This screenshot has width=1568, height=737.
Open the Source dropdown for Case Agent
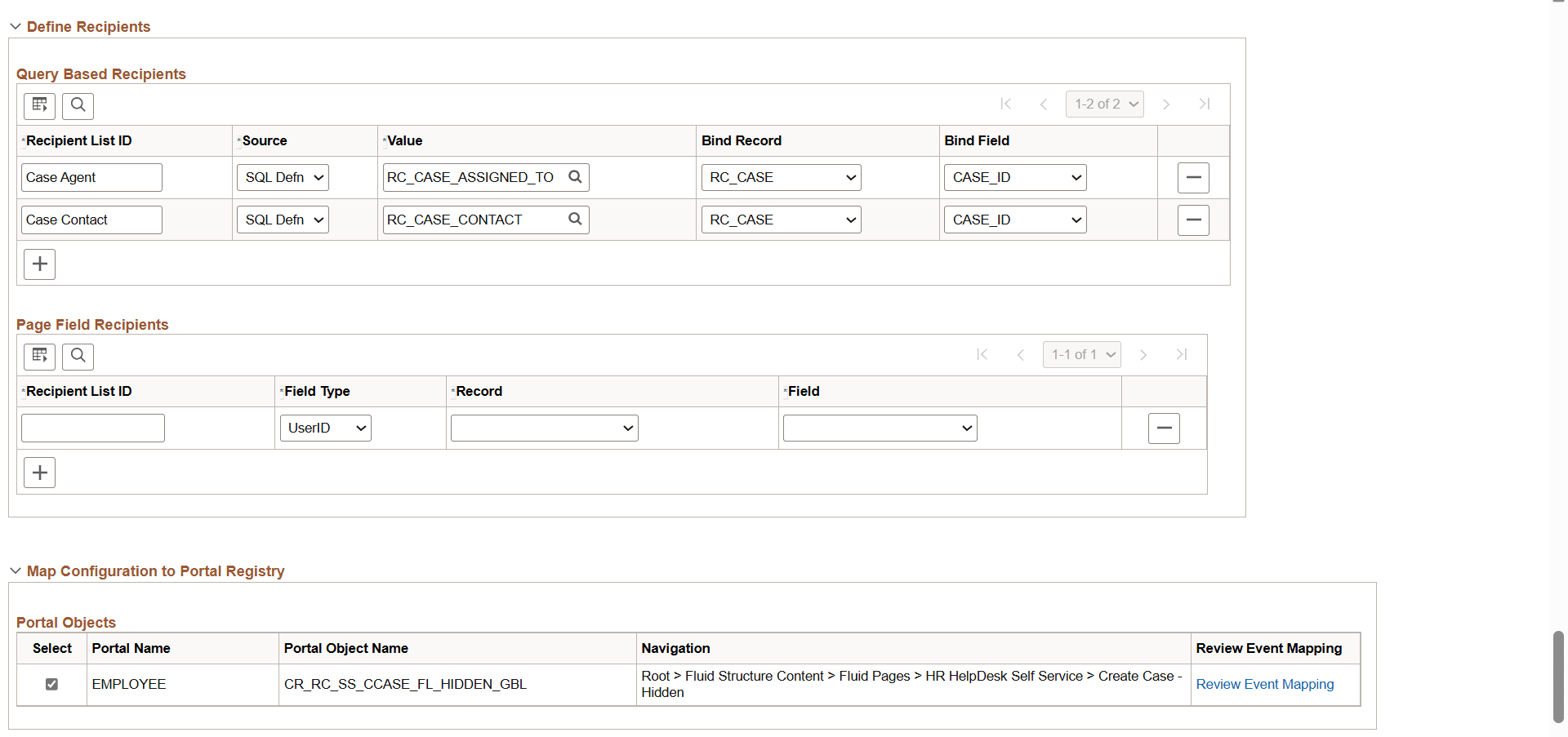[282, 177]
